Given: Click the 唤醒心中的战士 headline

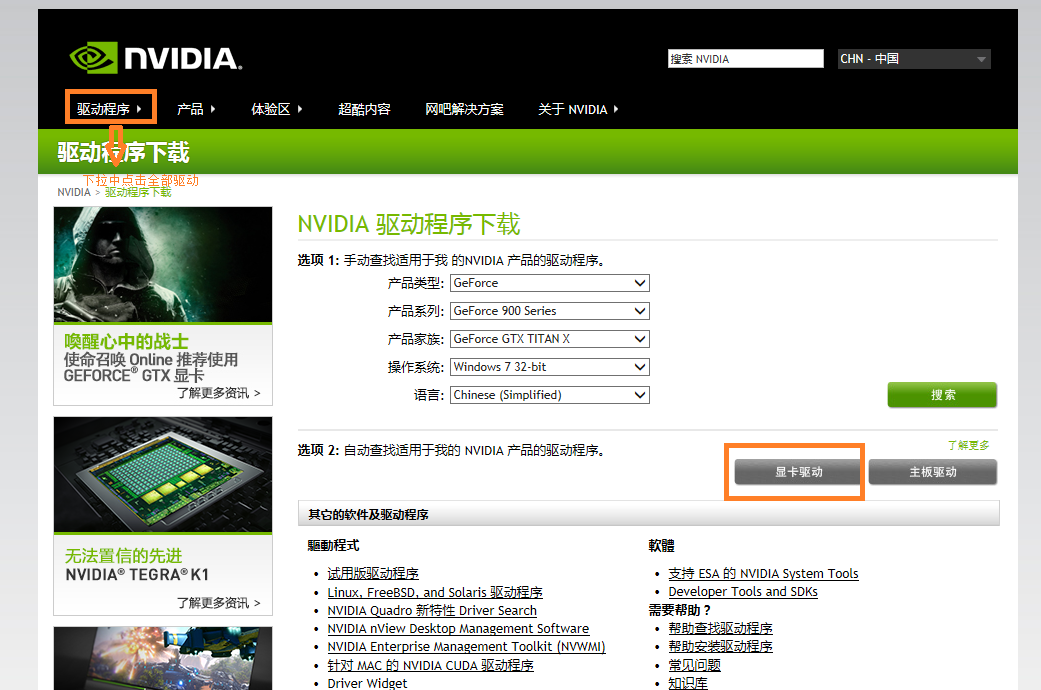Looking at the screenshot, I should pos(126,341).
